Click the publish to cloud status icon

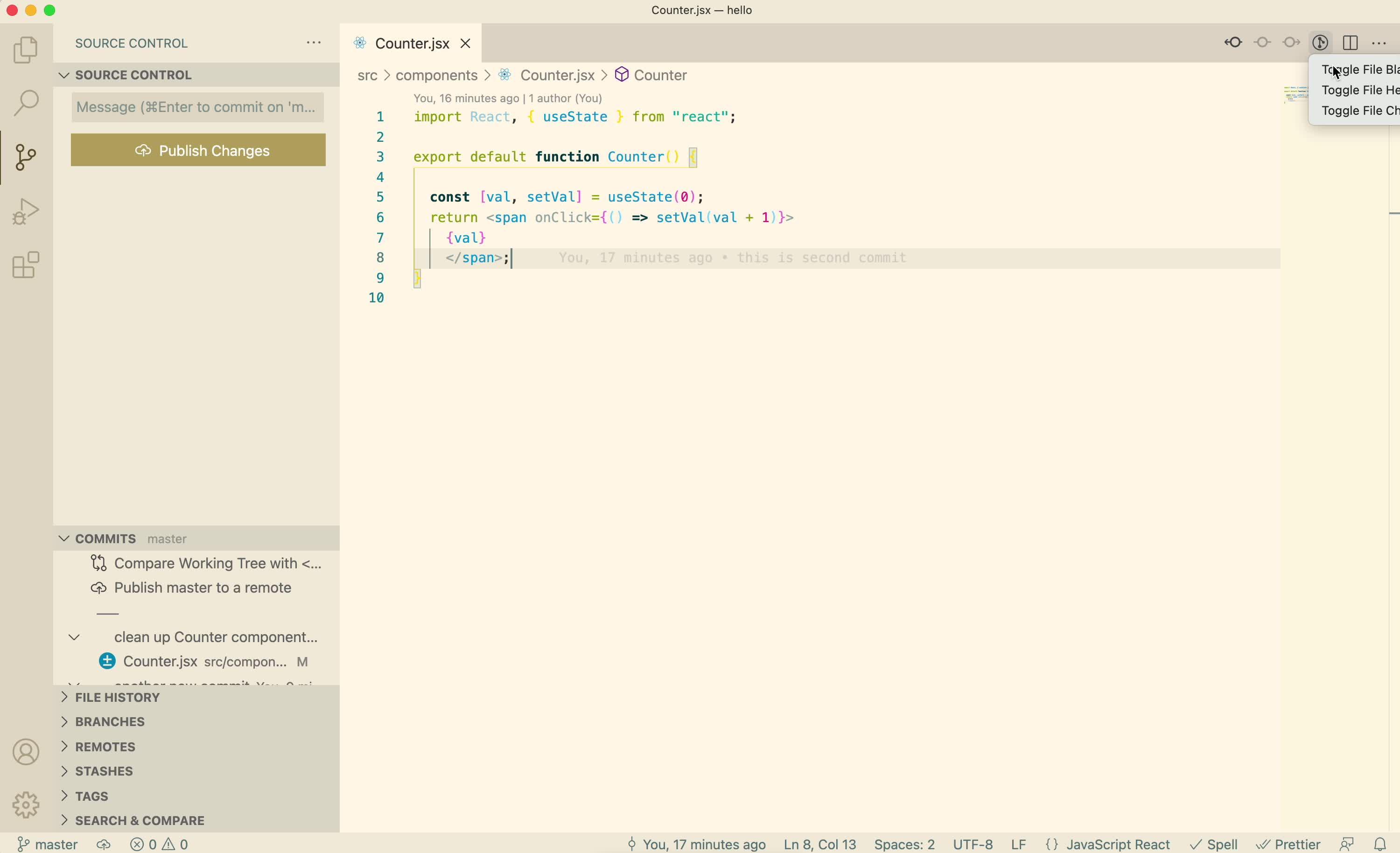coord(104,845)
